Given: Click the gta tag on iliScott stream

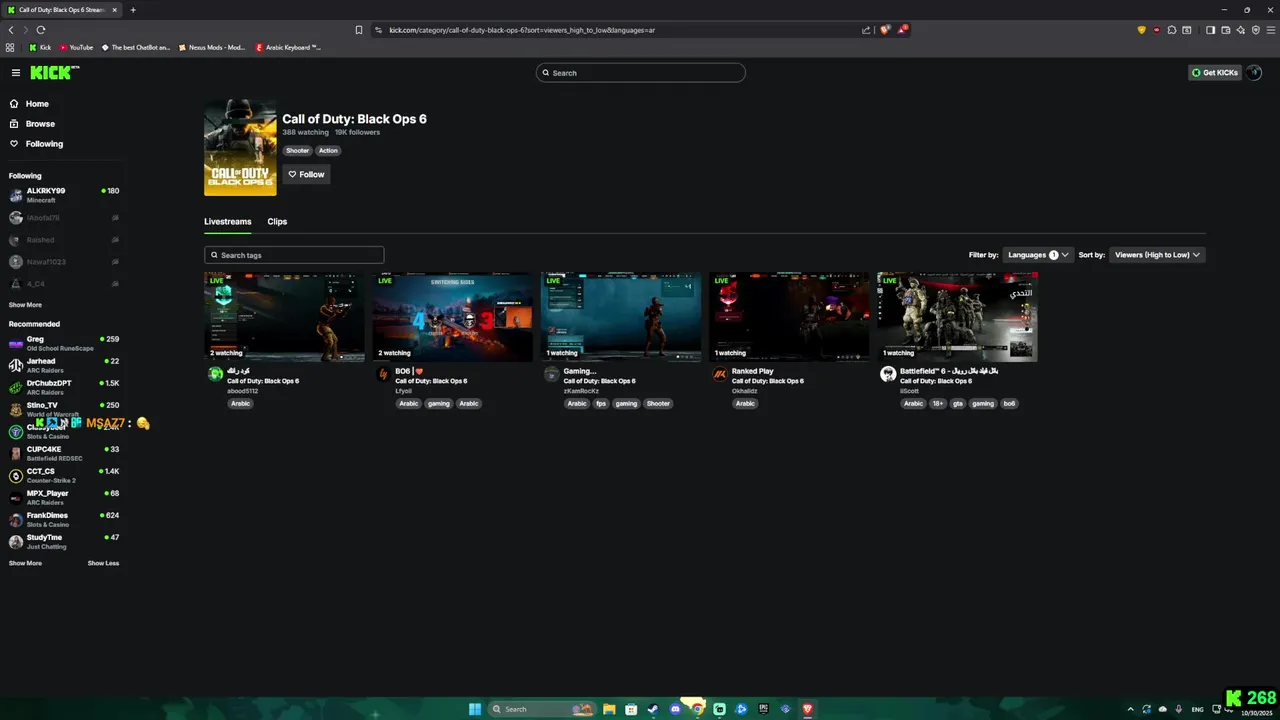Looking at the screenshot, I should coord(958,404).
